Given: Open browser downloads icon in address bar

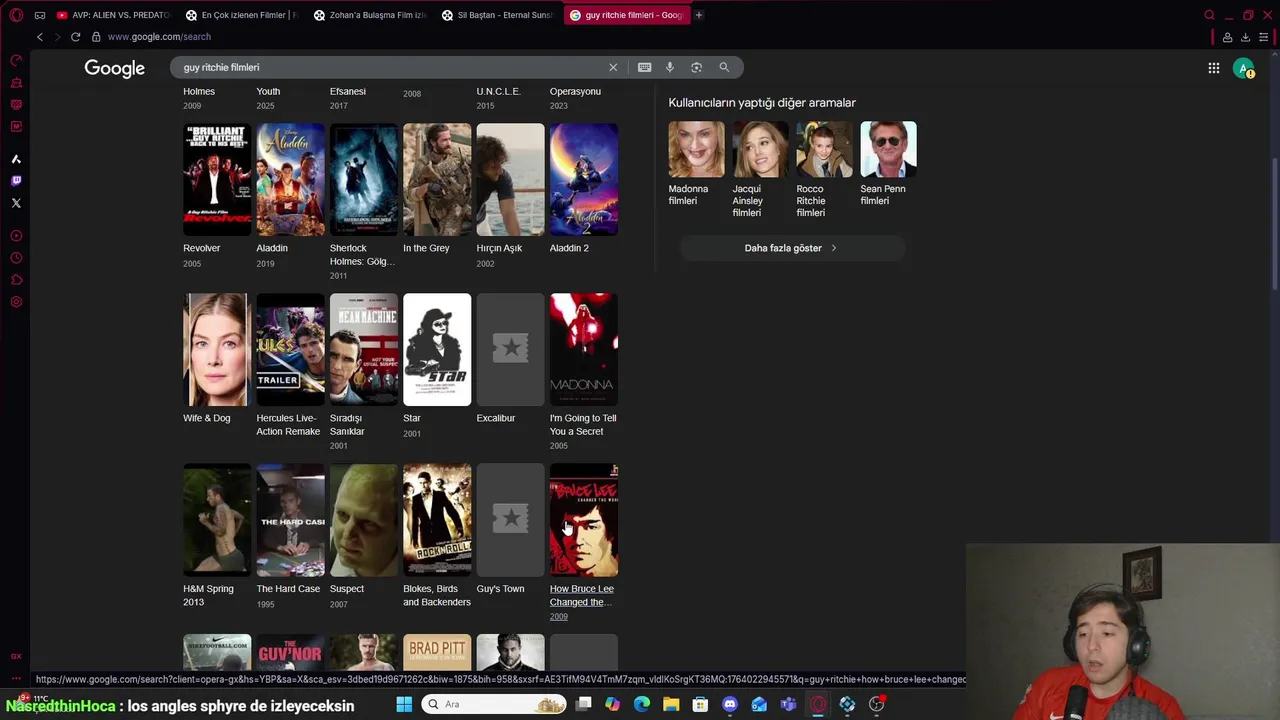Looking at the screenshot, I should pyautogui.click(x=1245, y=37).
